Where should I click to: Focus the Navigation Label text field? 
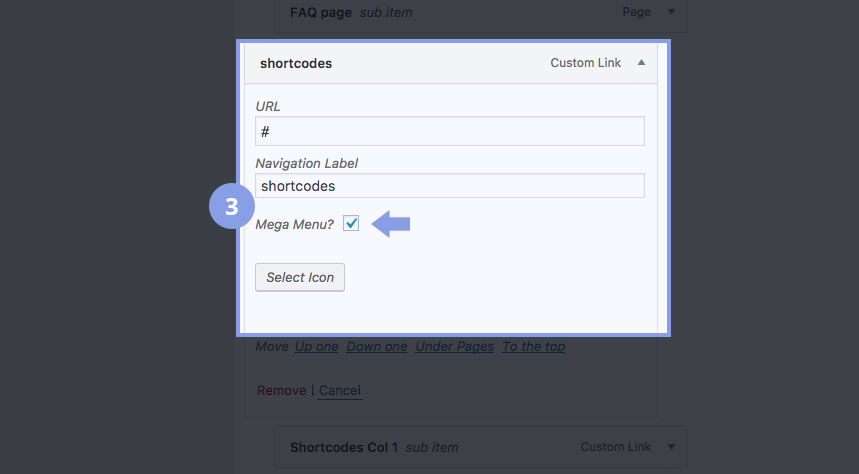[x=450, y=186]
